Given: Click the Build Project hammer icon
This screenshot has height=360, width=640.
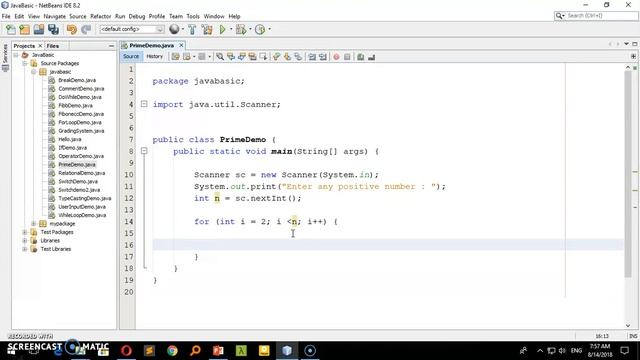Looking at the screenshot, I should pyautogui.click(x=192, y=29).
